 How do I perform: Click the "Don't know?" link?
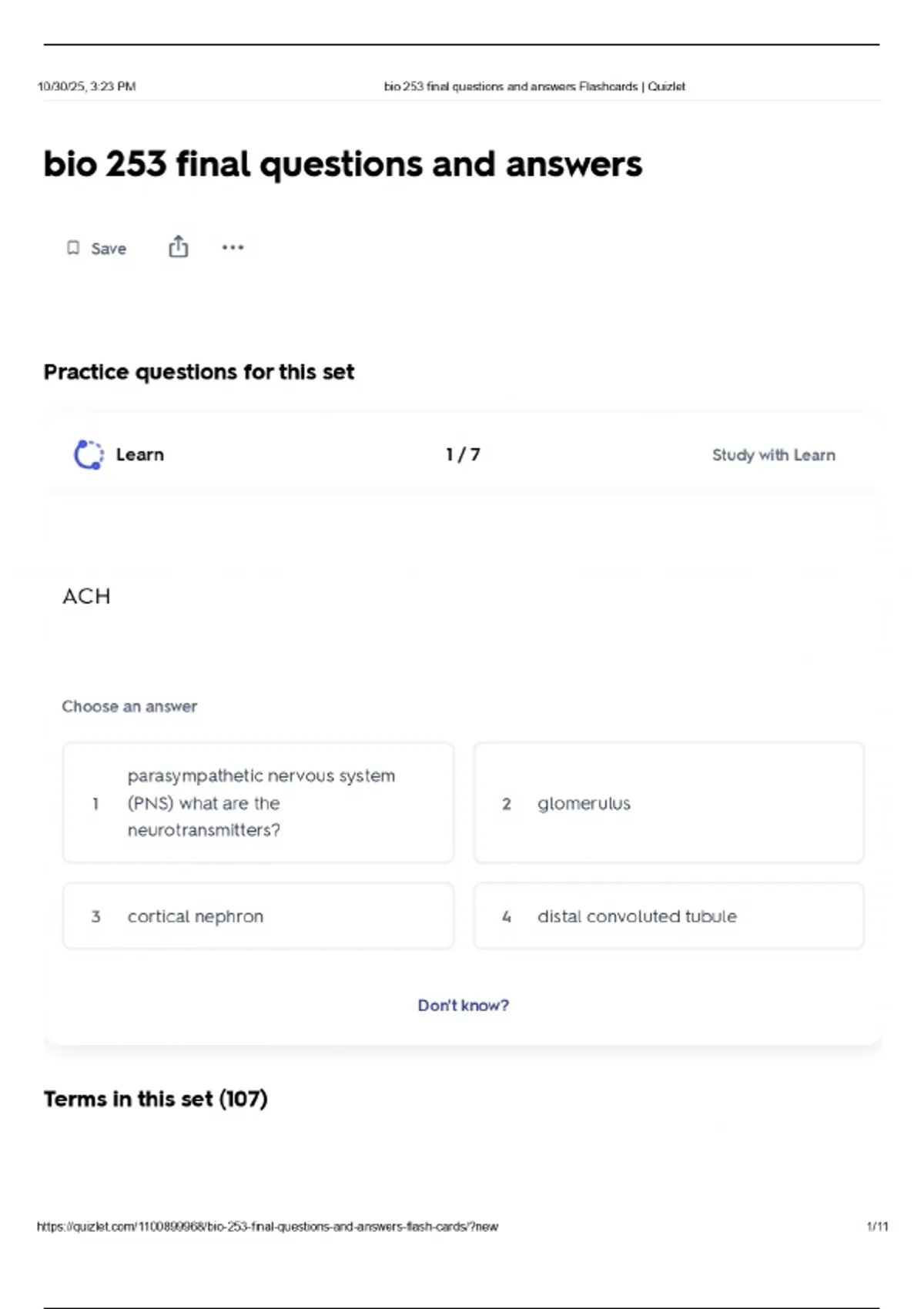[x=463, y=1005]
